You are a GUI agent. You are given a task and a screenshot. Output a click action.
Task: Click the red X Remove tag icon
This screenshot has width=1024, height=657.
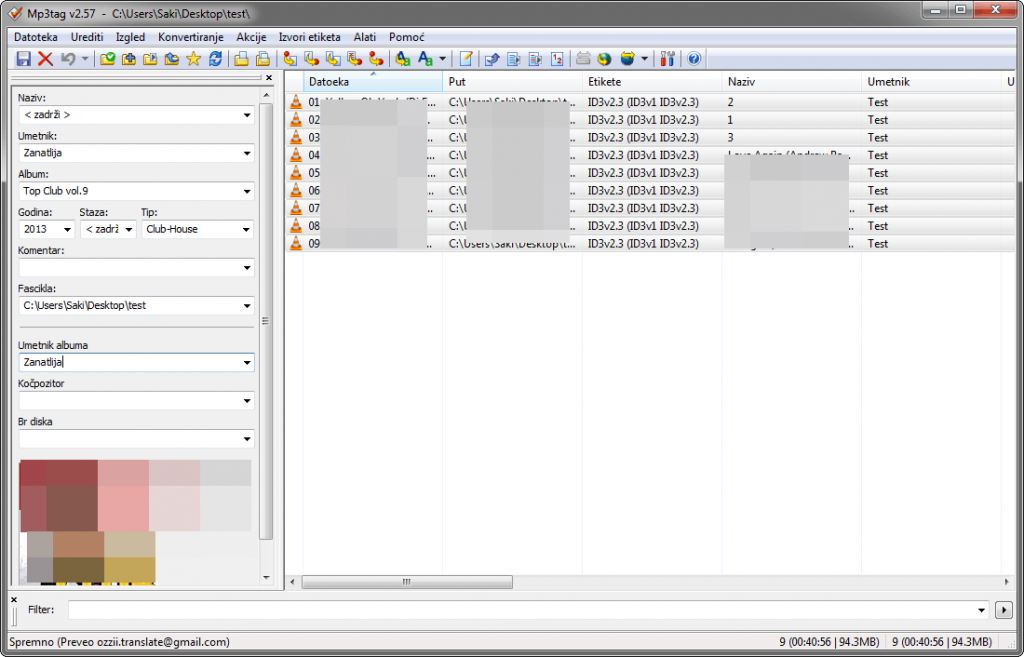pyautogui.click(x=45, y=59)
